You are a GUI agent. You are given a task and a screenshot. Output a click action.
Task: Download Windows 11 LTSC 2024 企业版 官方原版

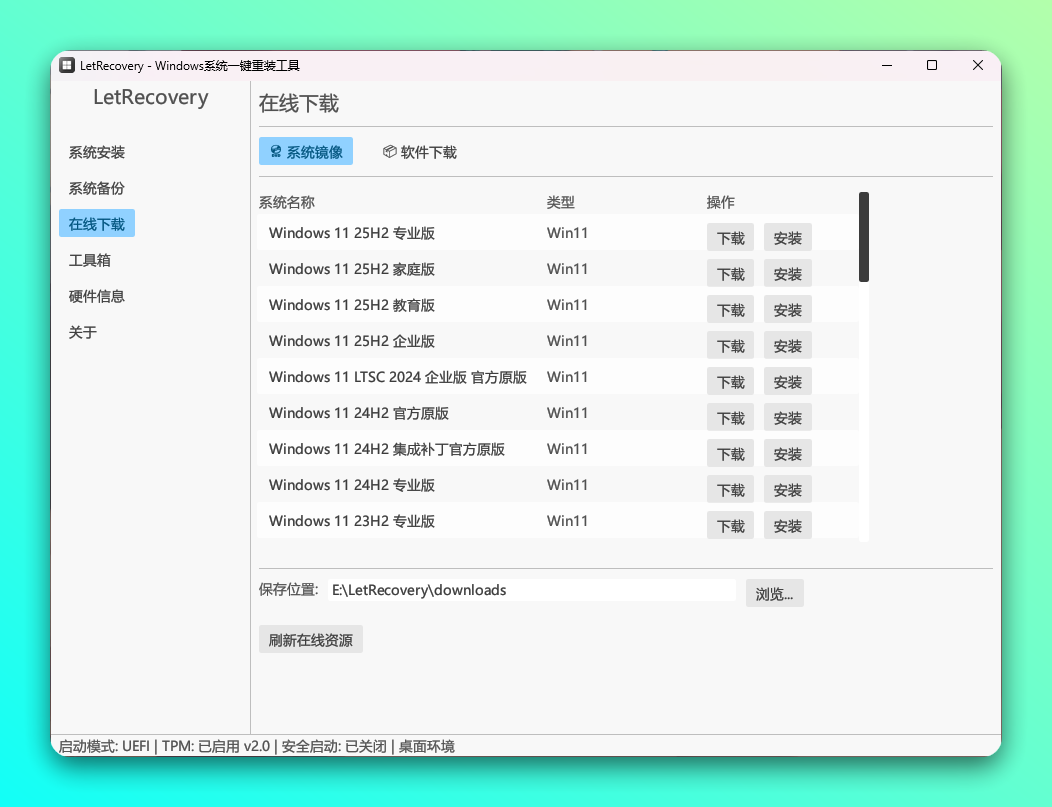730,381
